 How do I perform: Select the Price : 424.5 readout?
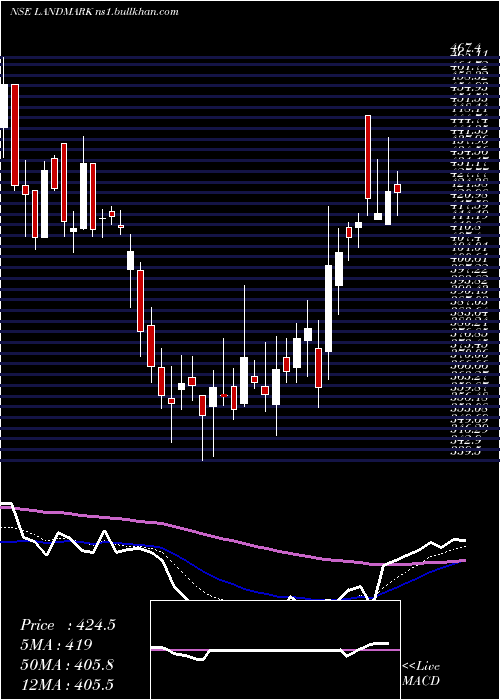coord(68,625)
